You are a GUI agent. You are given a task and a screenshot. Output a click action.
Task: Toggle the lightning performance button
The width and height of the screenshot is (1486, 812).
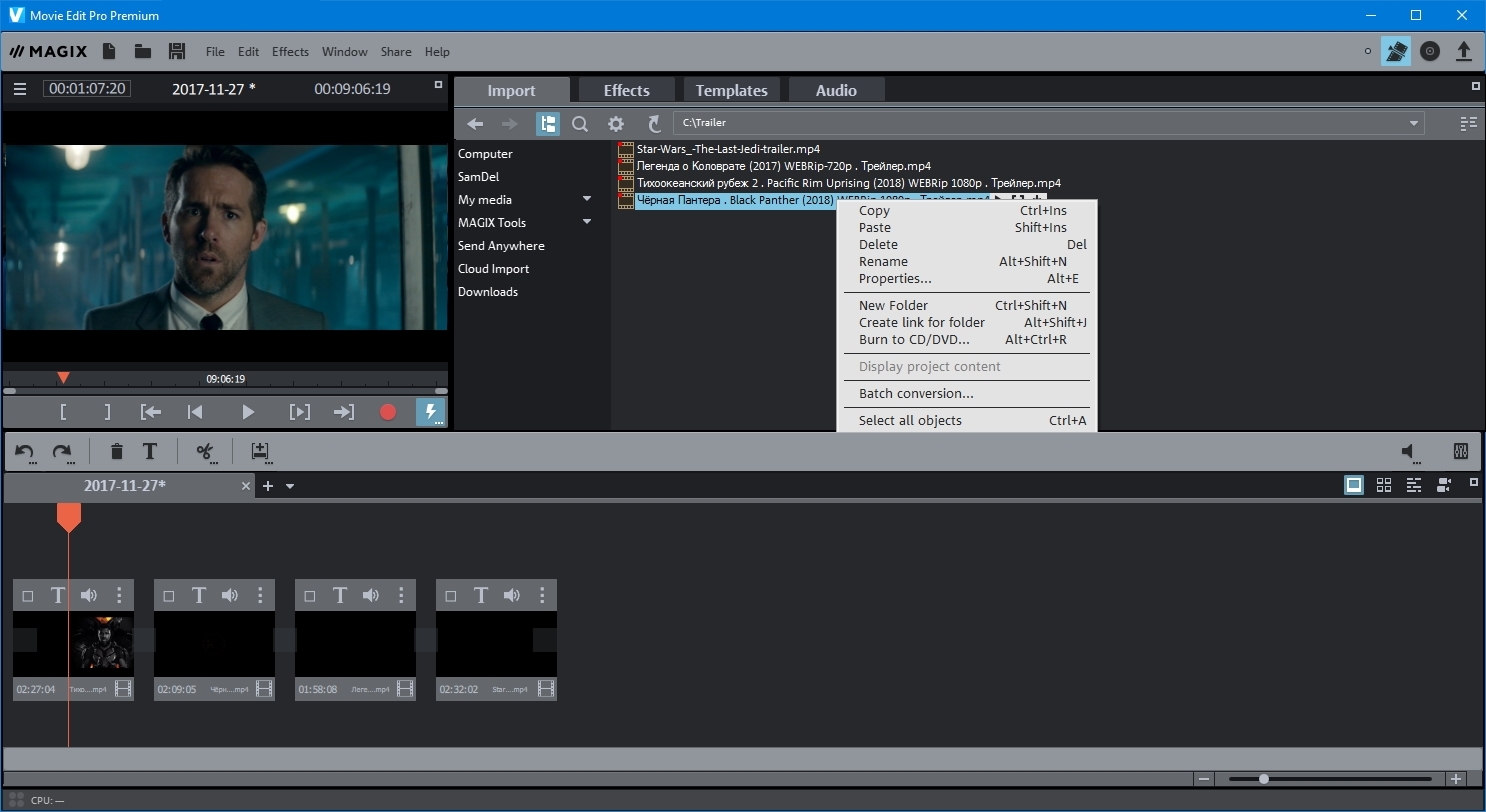(x=431, y=412)
